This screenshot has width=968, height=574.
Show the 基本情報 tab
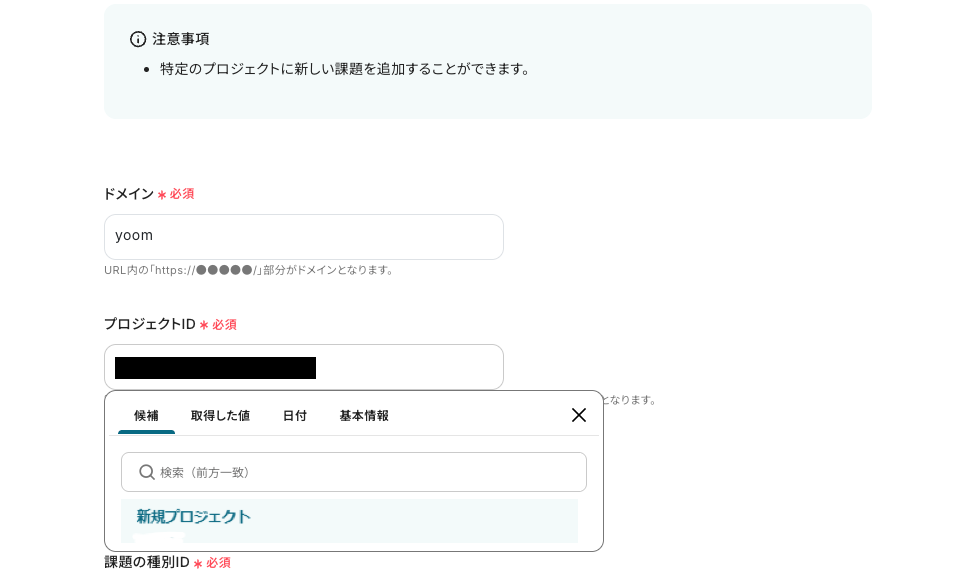click(x=364, y=416)
